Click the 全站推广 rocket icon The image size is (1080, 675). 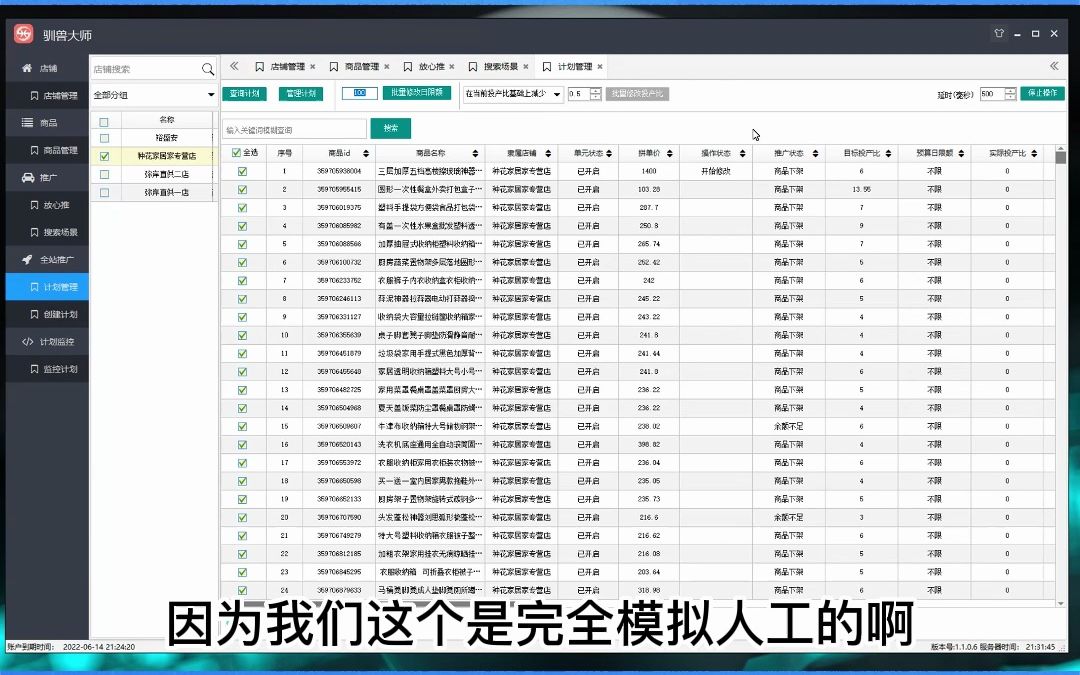(27, 260)
